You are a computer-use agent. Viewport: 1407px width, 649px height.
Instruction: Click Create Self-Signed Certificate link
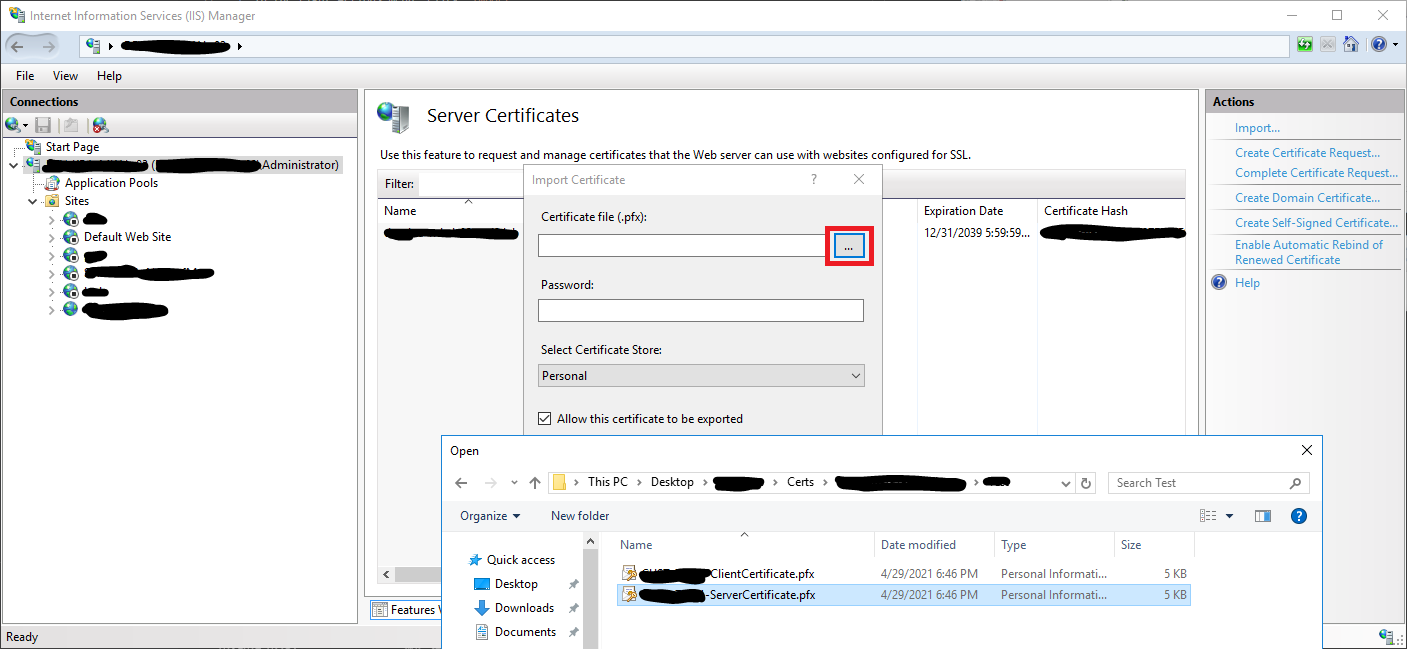[1316, 223]
